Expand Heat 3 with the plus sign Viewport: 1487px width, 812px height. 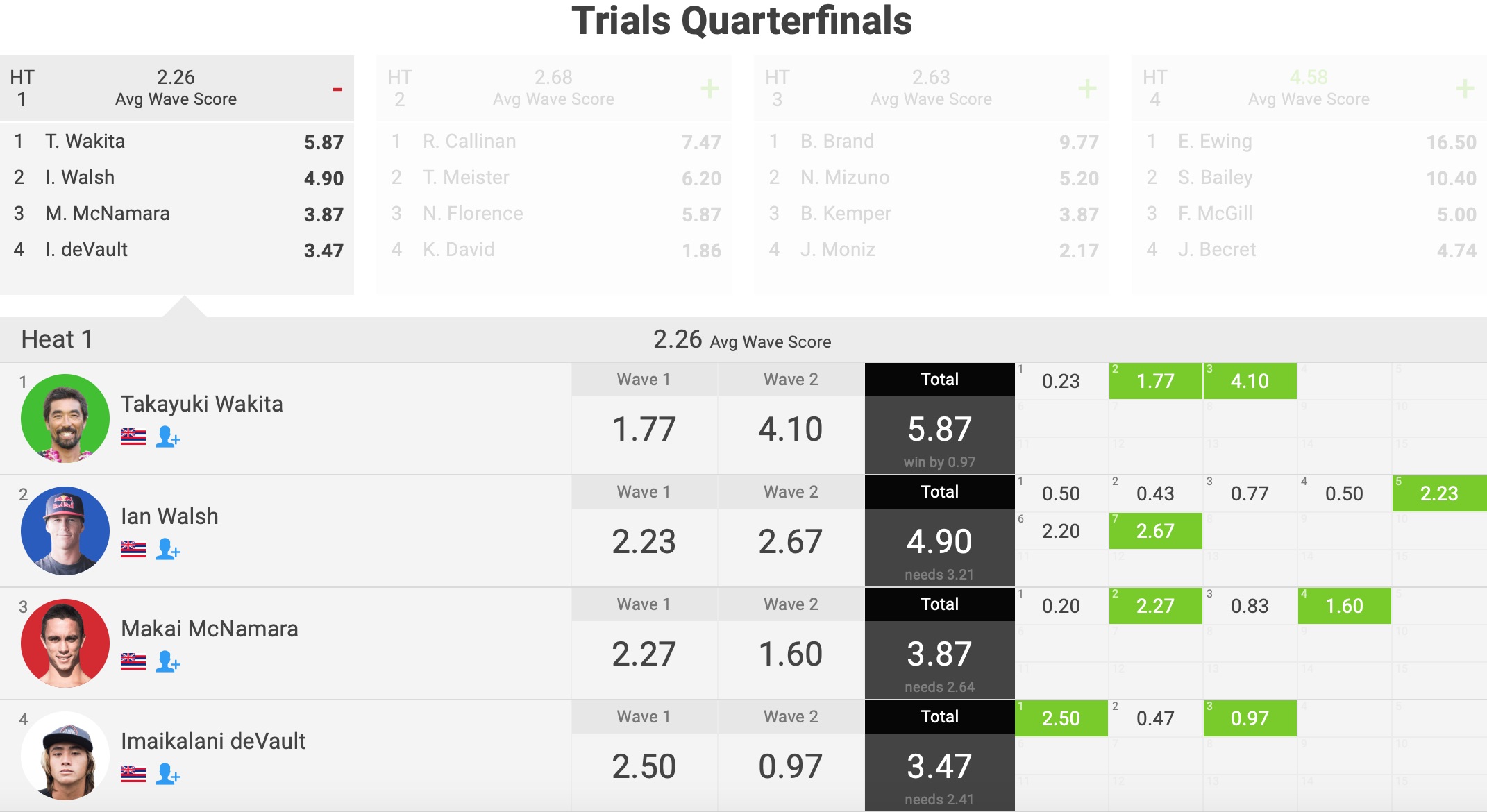1087,89
